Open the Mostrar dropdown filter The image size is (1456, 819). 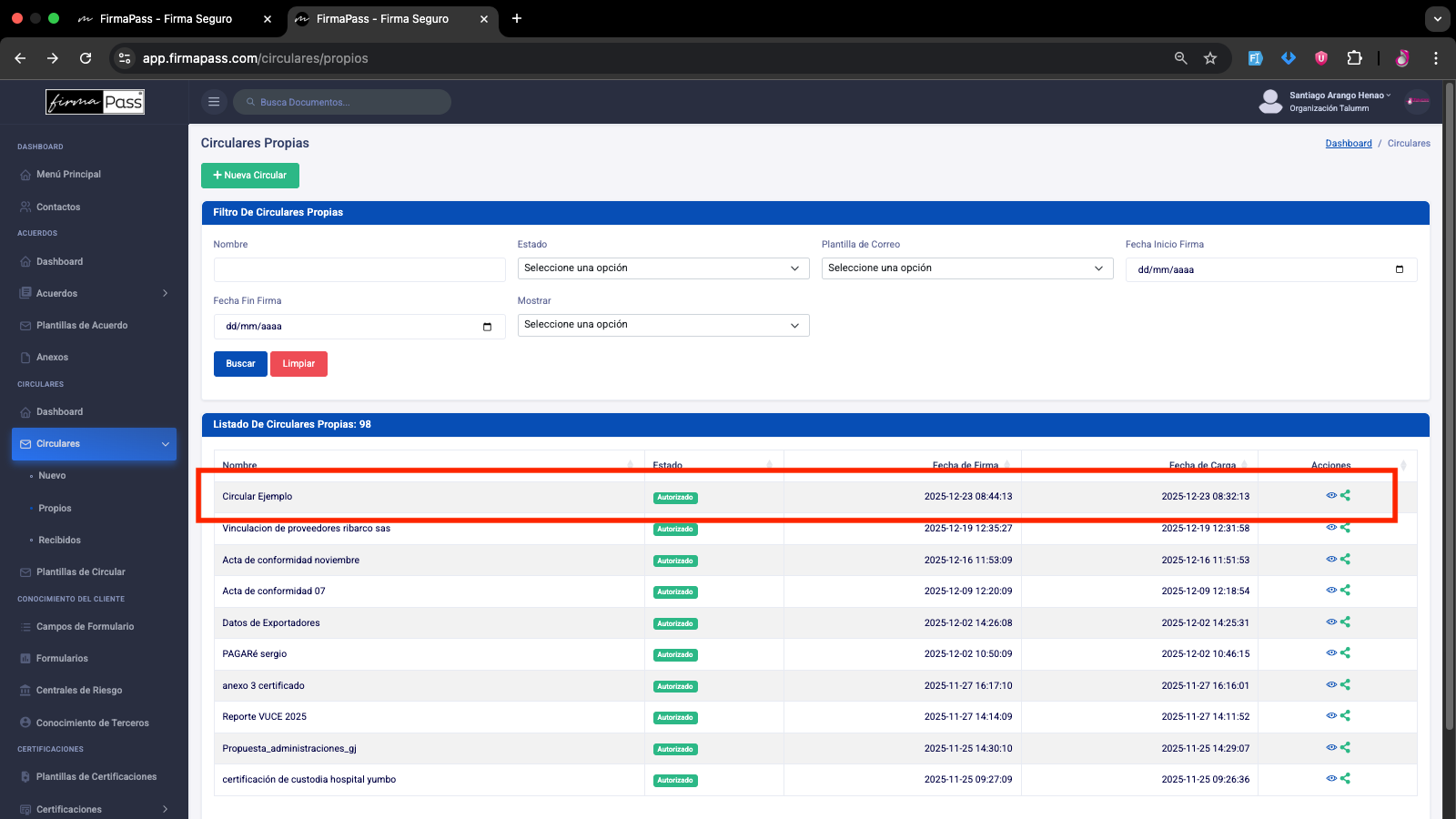(x=663, y=325)
